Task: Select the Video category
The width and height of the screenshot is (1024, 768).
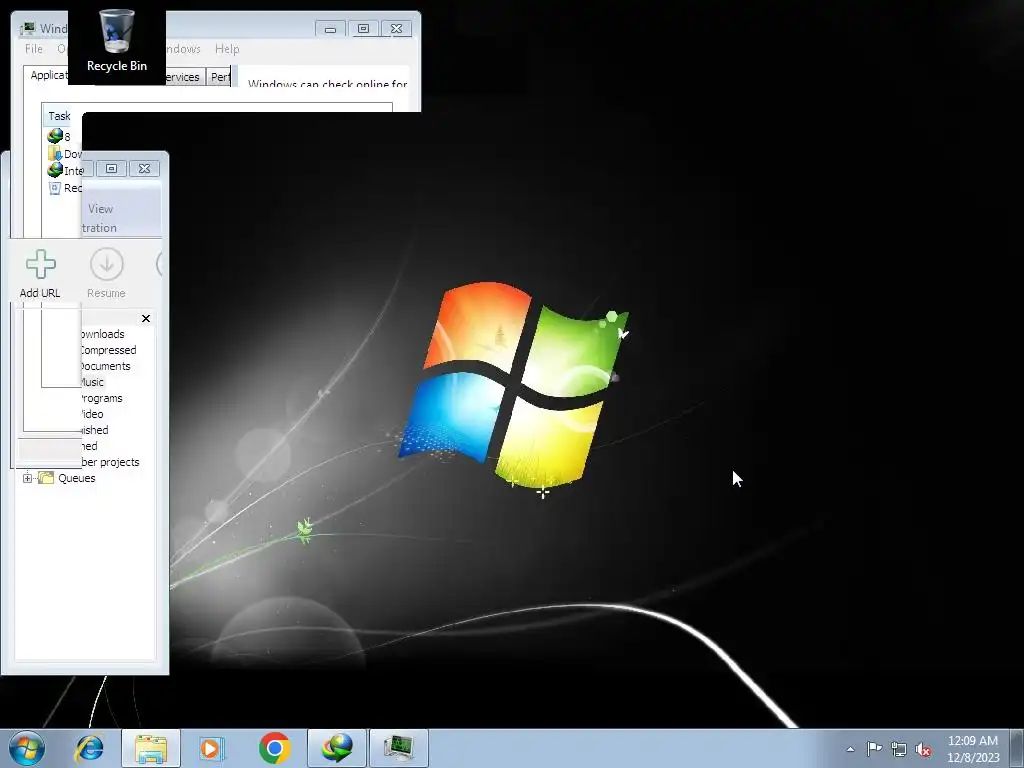Action: pos(91,414)
